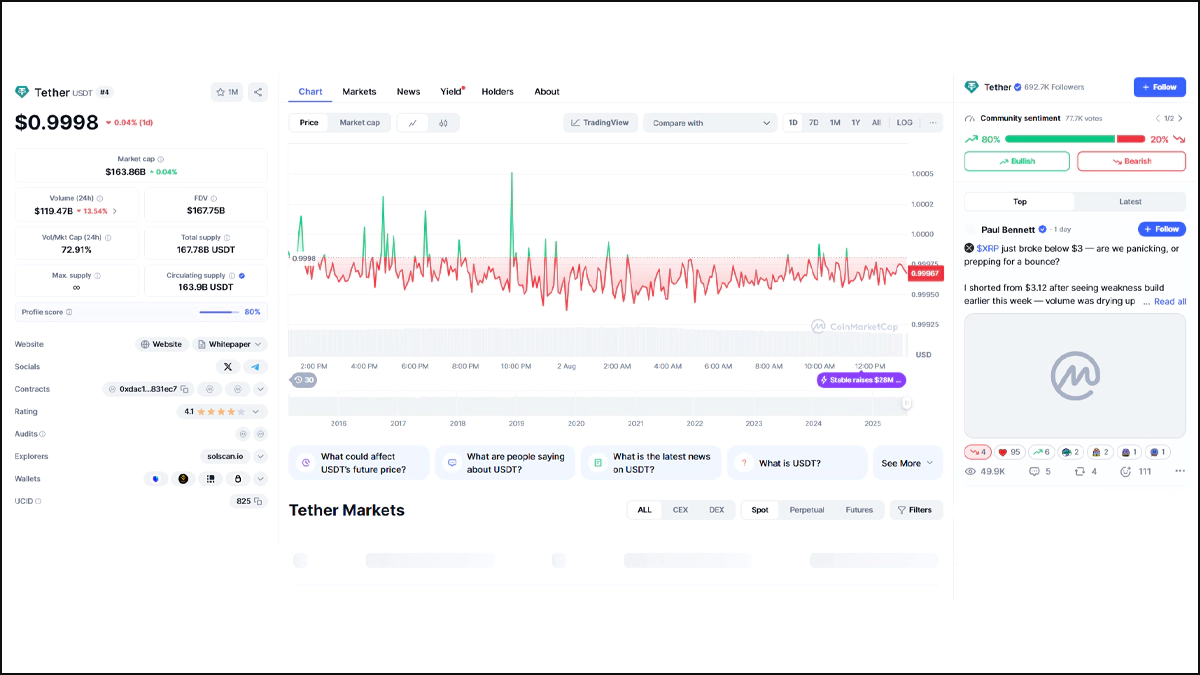Open the chart history icon labeled 30
Screen dimensions: 1200x675
(x=303, y=380)
